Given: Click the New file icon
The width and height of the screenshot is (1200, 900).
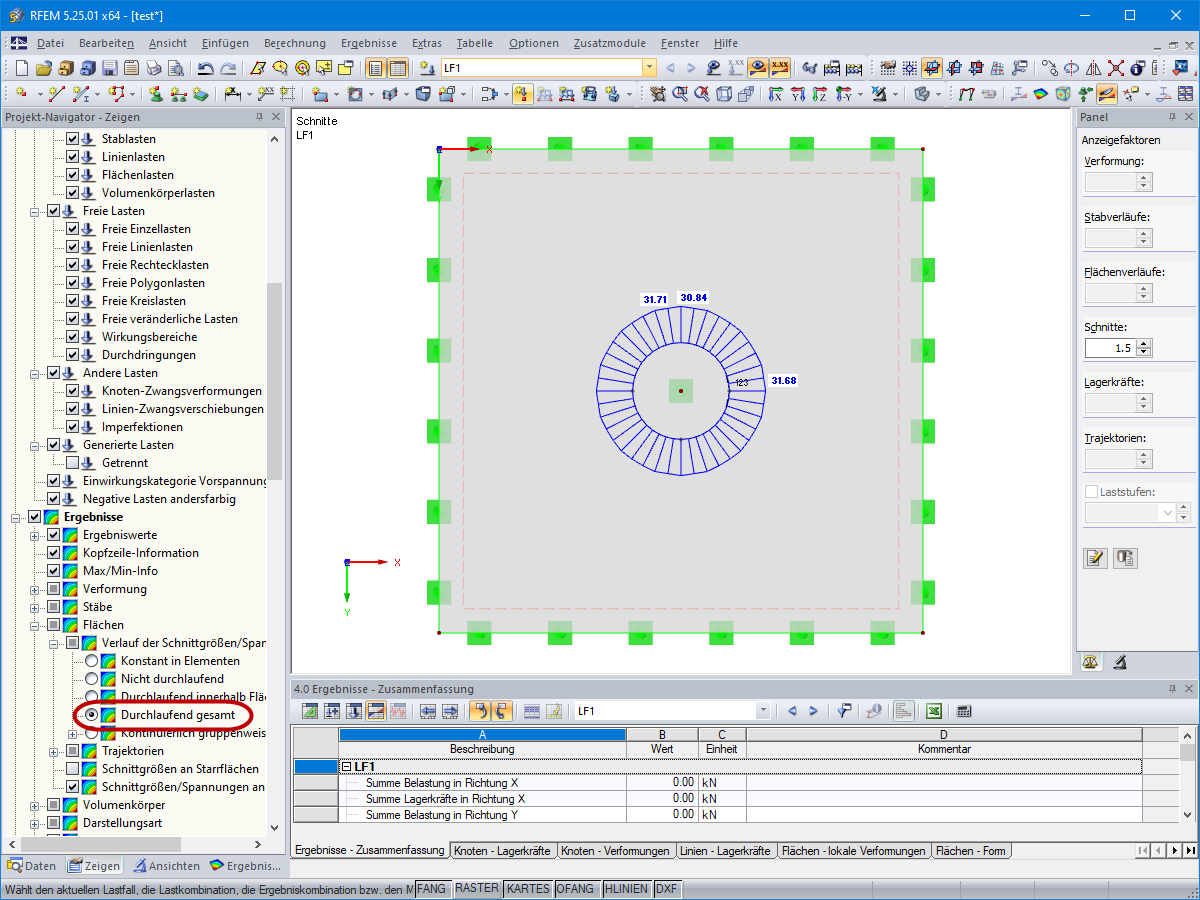Looking at the screenshot, I should [x=22, y=68].
